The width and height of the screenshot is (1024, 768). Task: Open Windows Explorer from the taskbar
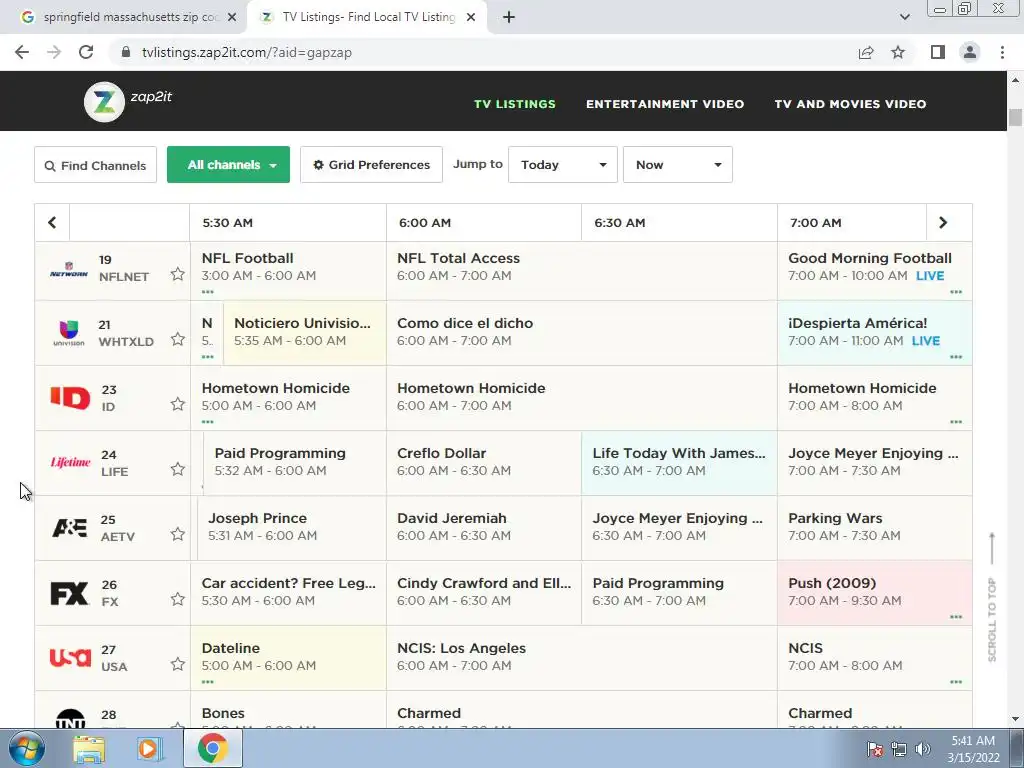(x=89, y=748)
